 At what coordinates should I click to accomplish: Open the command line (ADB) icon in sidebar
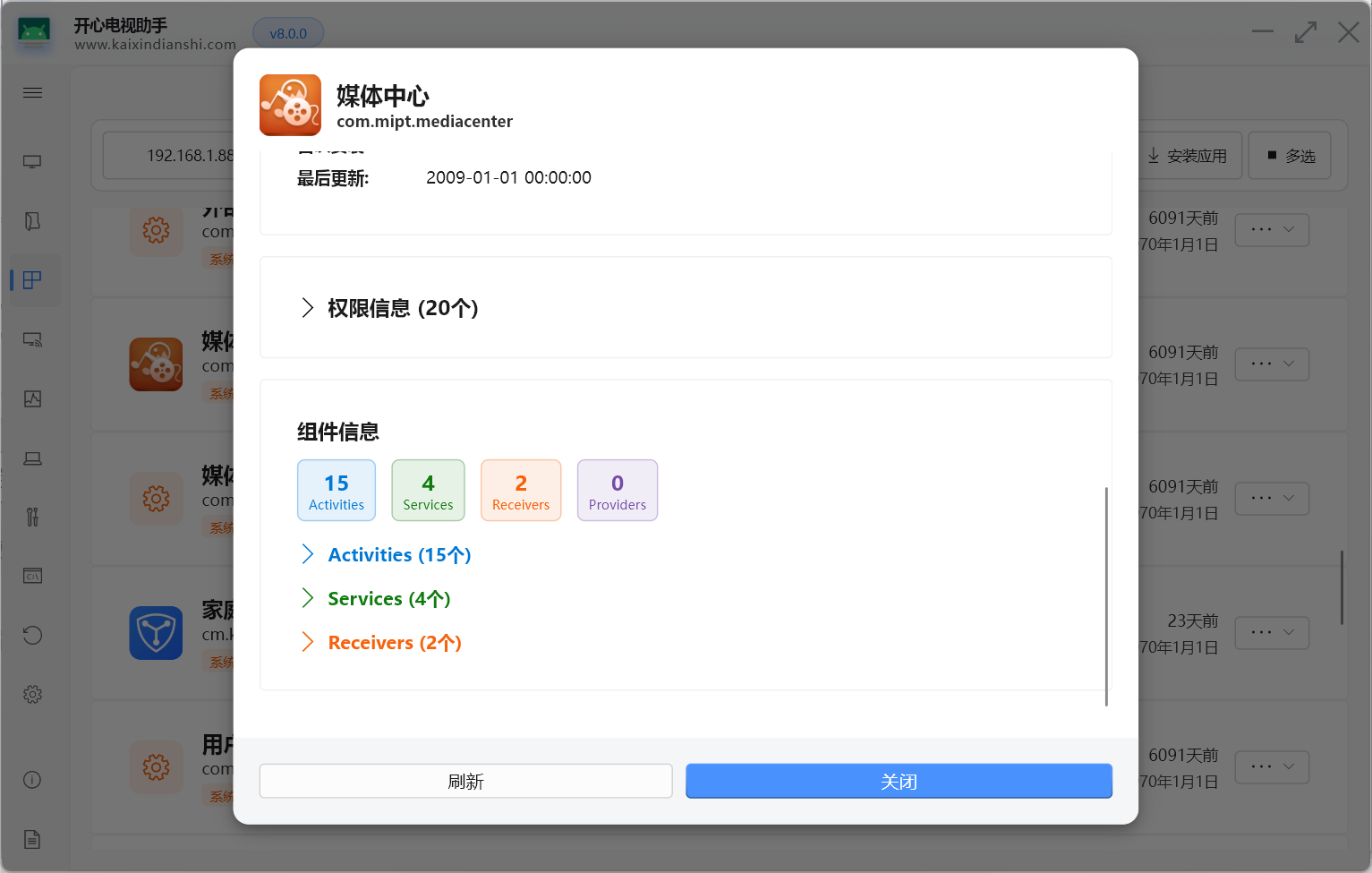pyautogui.click(x=32, y=576)
